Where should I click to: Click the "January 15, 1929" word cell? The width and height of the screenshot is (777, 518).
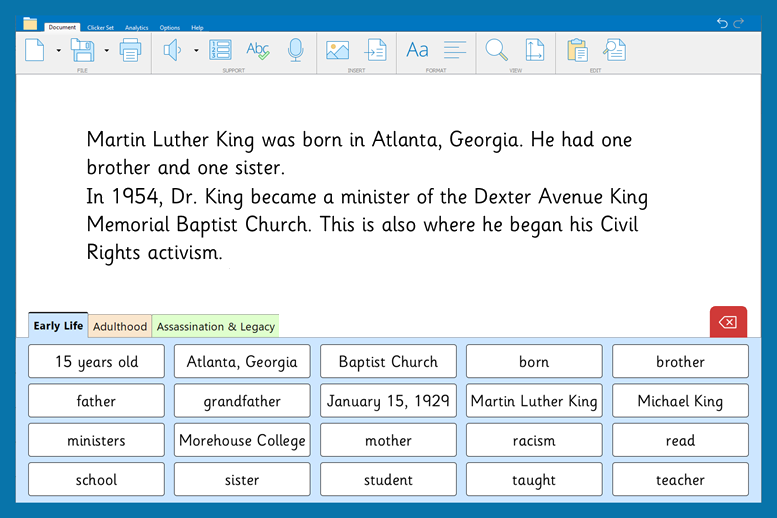(388, 401)
